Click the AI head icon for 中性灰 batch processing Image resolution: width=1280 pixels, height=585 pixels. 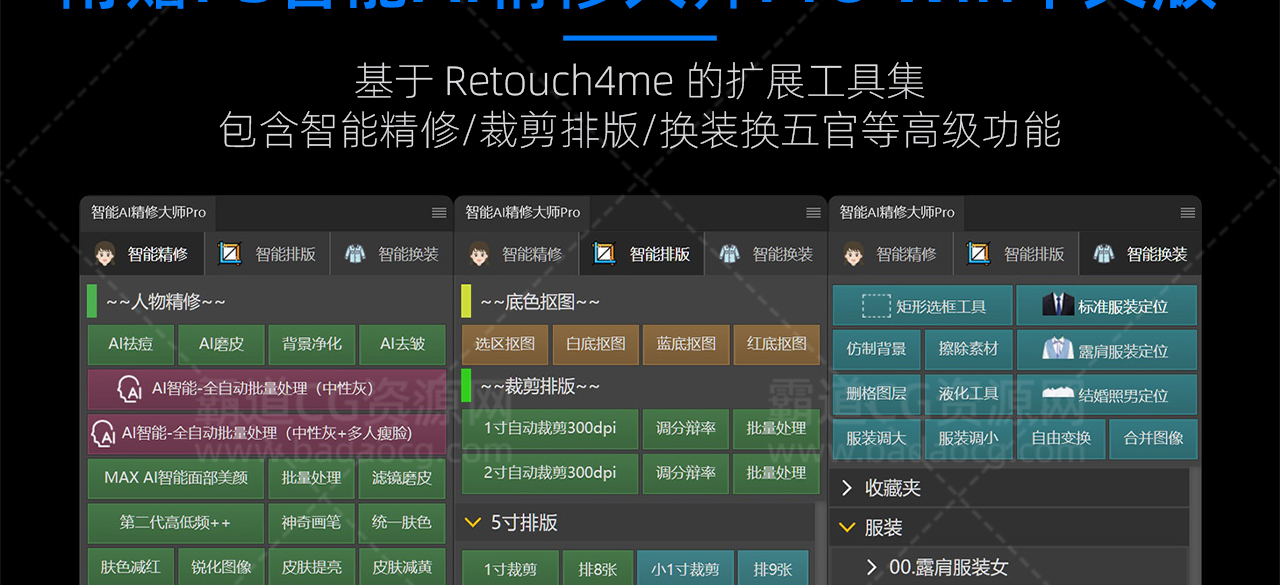(x=129, y=389)
